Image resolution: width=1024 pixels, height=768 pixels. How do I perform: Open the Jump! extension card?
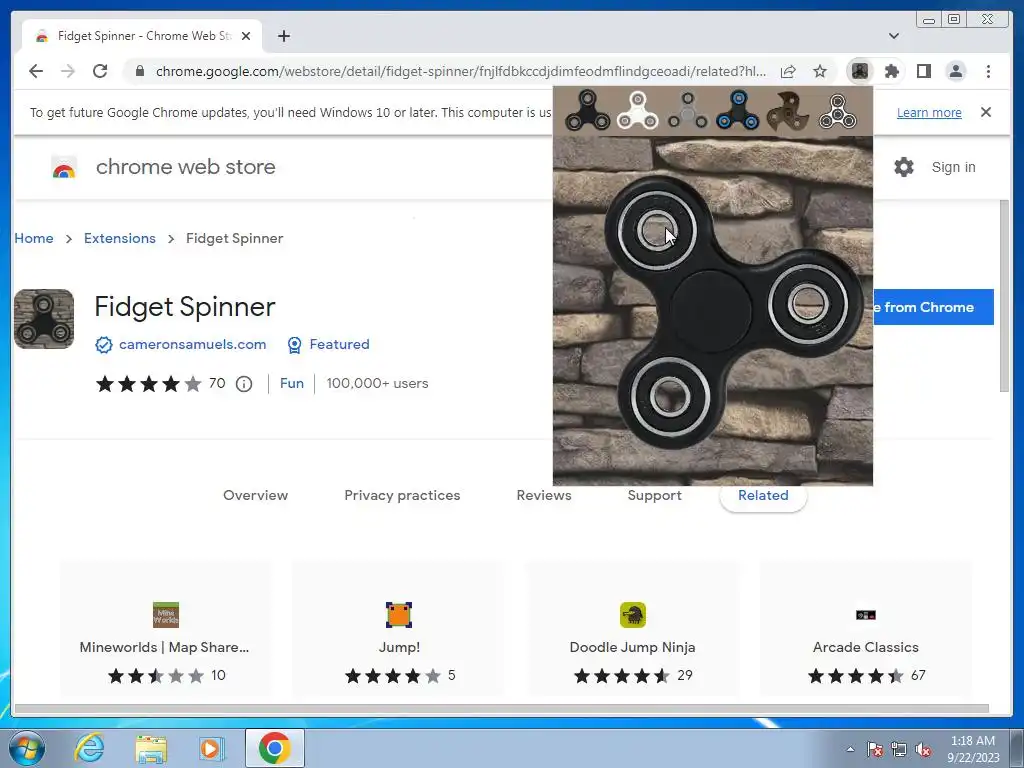398,630
